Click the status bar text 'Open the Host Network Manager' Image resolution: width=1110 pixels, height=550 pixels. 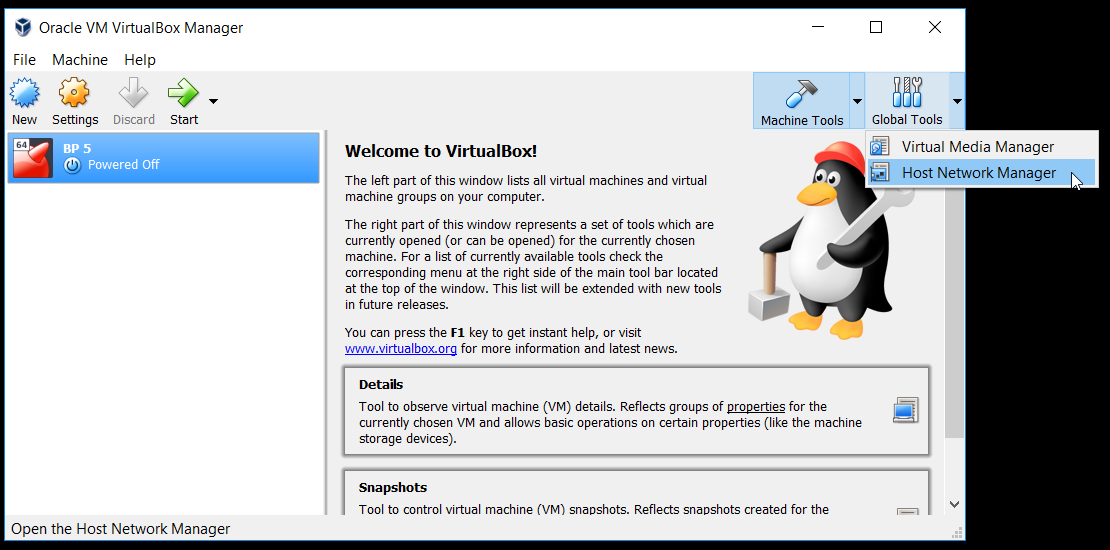(x=120, y=529)
